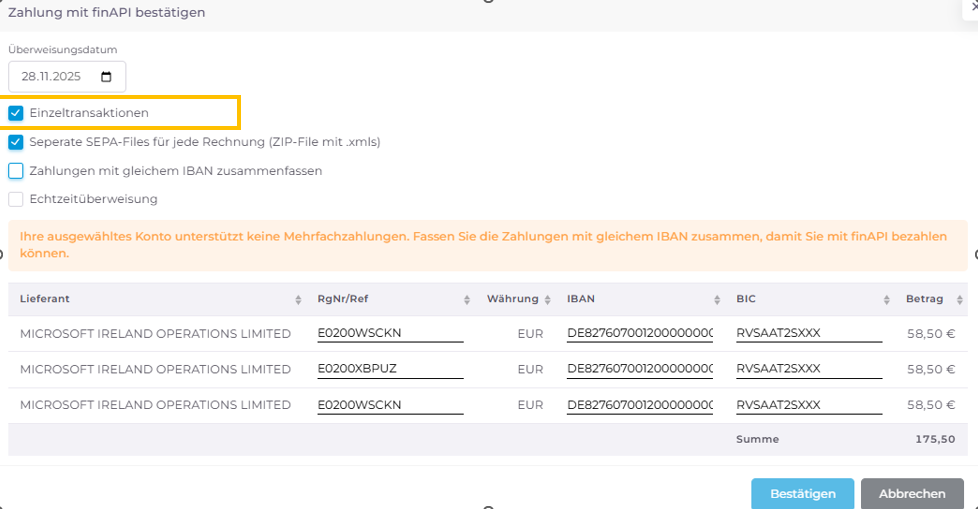Sort table by BIC column arrows
This screenshot has height=509, width=978.
coord(887,300)
